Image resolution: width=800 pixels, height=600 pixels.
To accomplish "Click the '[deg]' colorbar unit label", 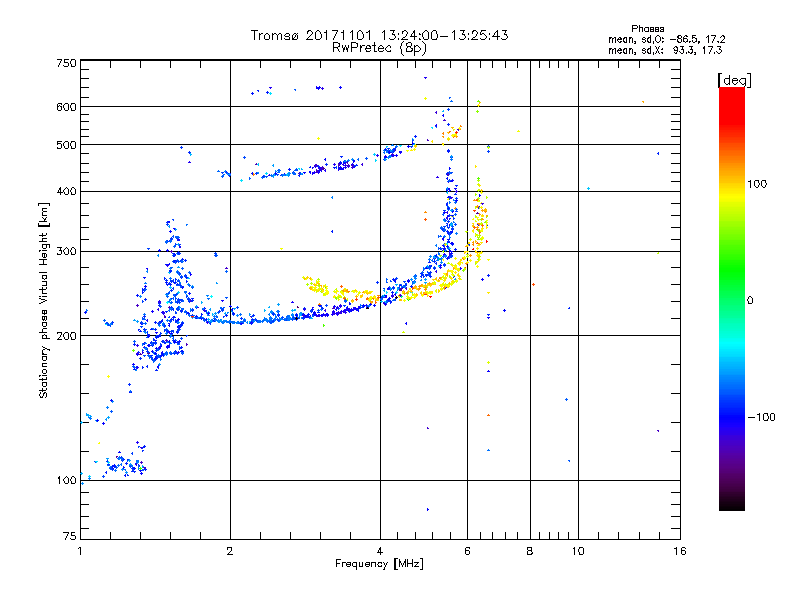I will pos(734,80).
